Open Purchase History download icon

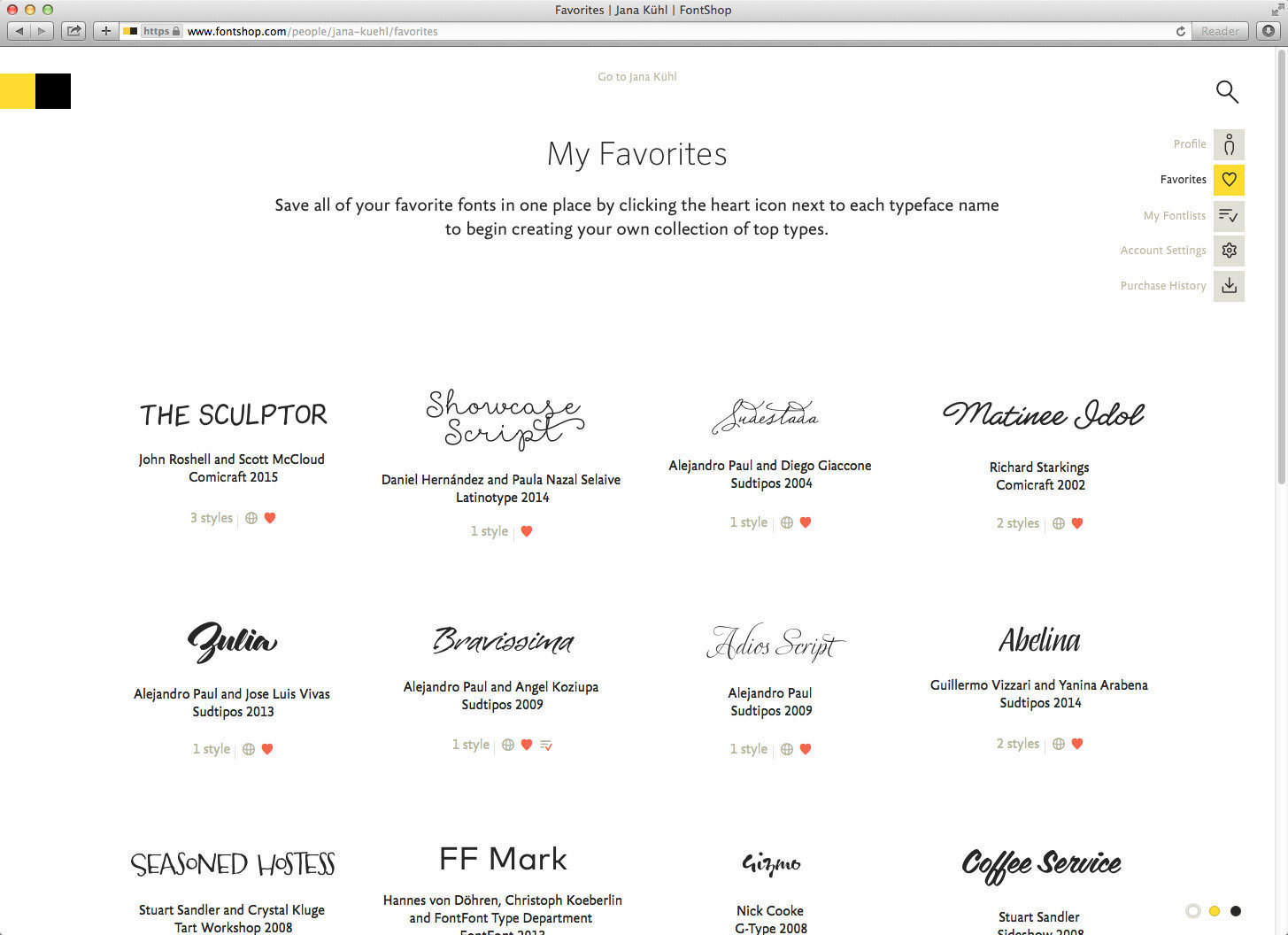pos(1229,286)
